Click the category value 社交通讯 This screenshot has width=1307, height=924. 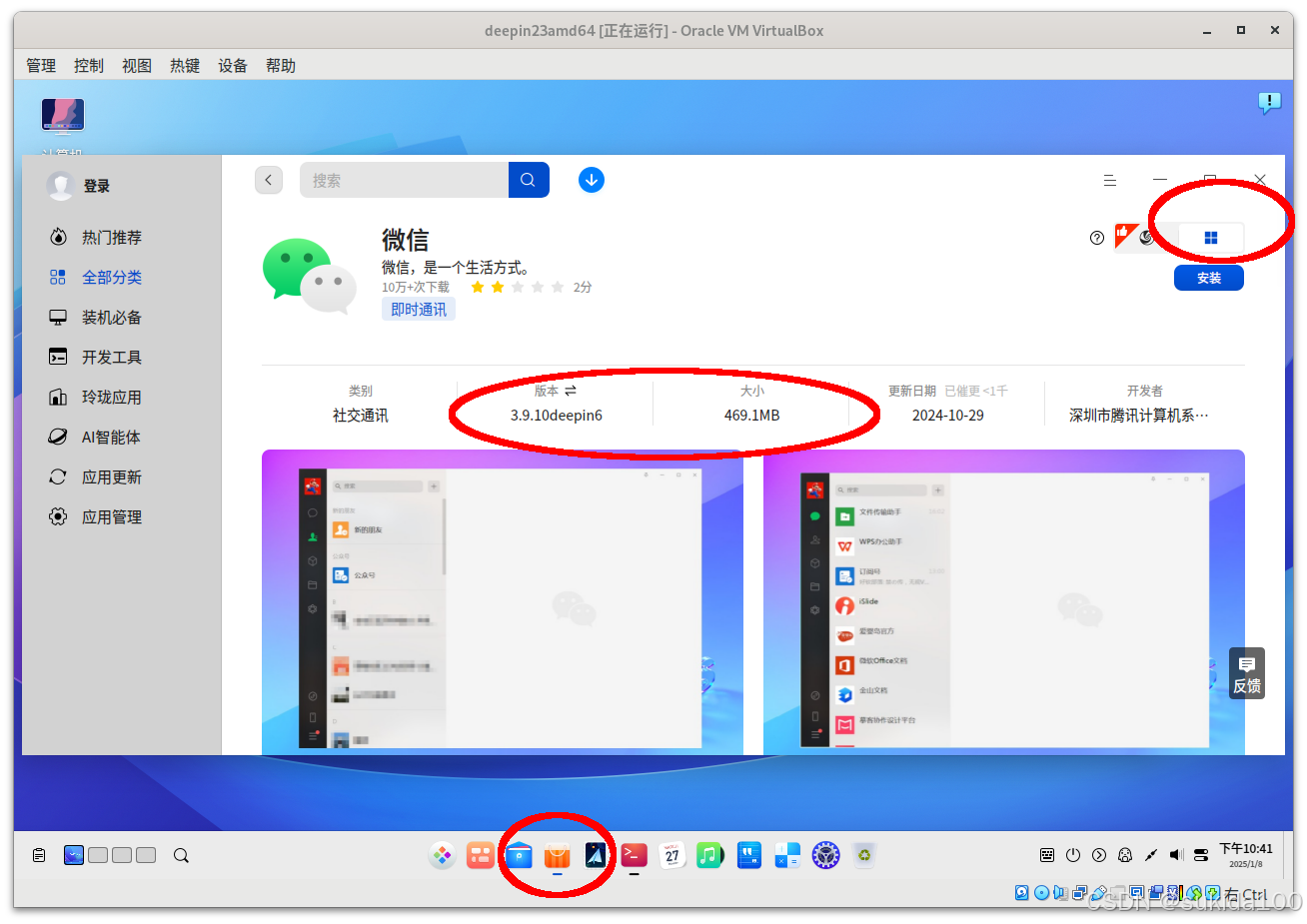pyautogui.click(x=361, y=416)
